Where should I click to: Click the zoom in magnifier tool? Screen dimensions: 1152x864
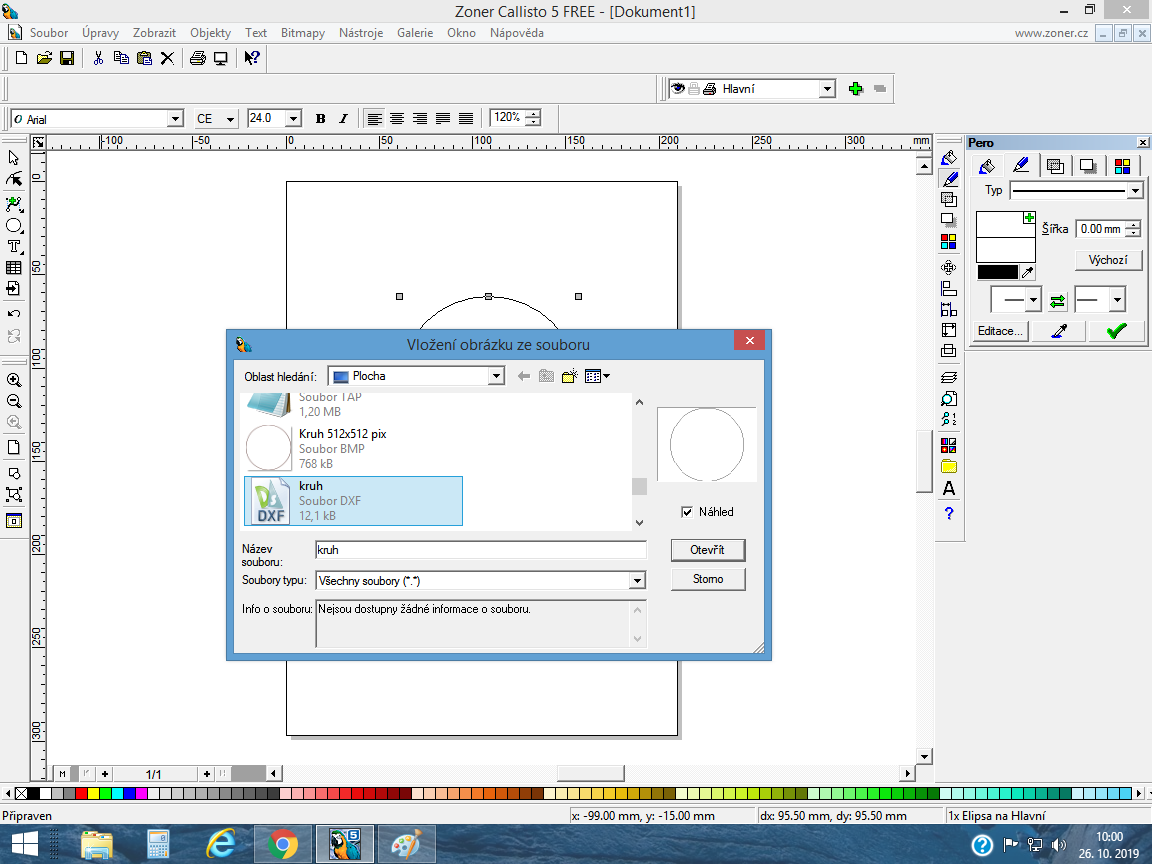tap(14, 380)
